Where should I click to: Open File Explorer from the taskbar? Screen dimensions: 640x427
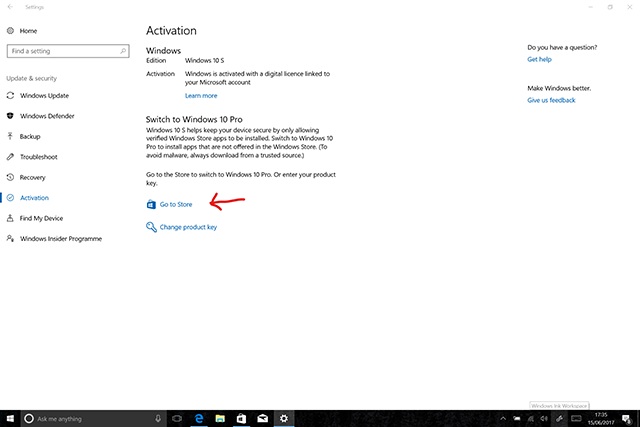tap(220, 418)
